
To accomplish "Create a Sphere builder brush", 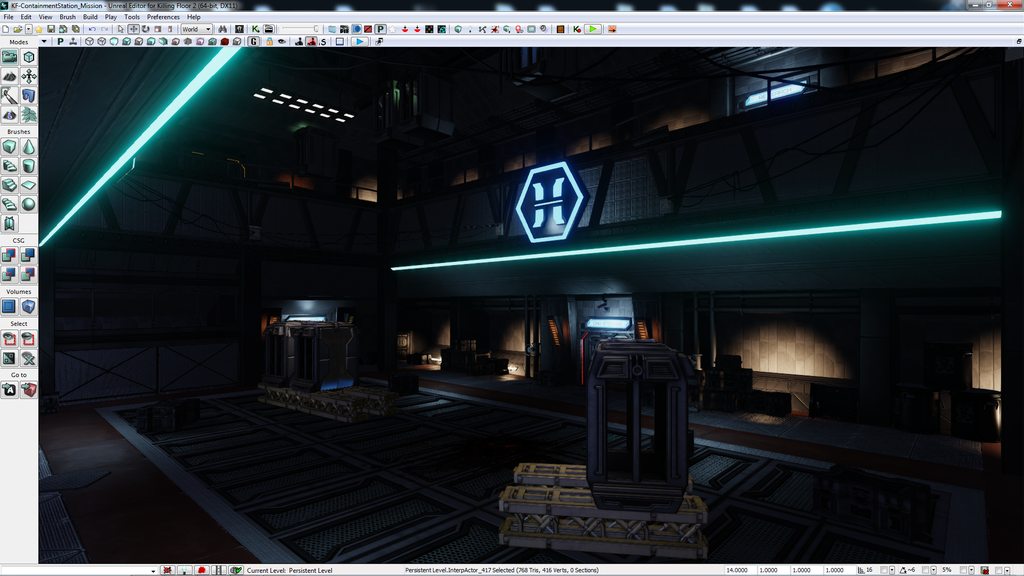I will click(x=29, y=204).
